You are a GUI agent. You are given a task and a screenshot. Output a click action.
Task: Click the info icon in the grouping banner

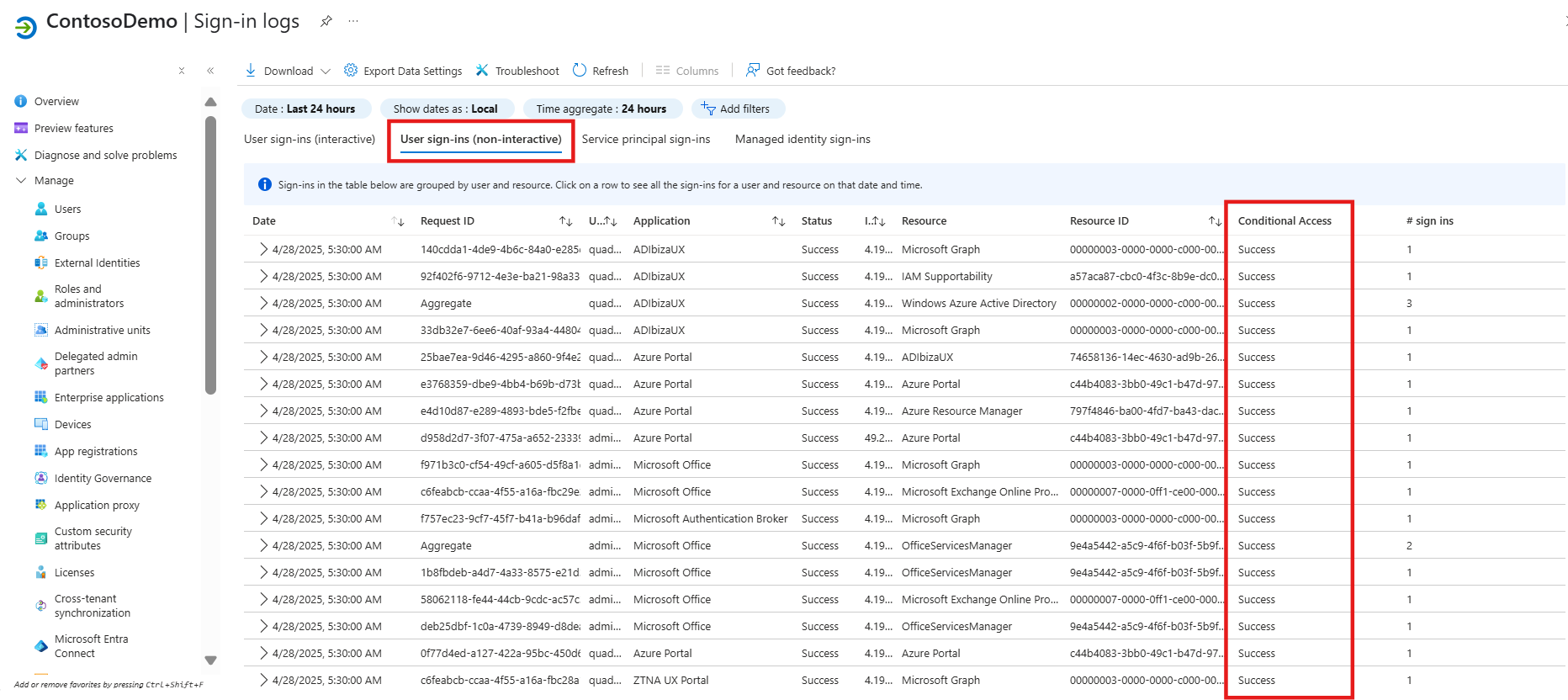[265, 184]
